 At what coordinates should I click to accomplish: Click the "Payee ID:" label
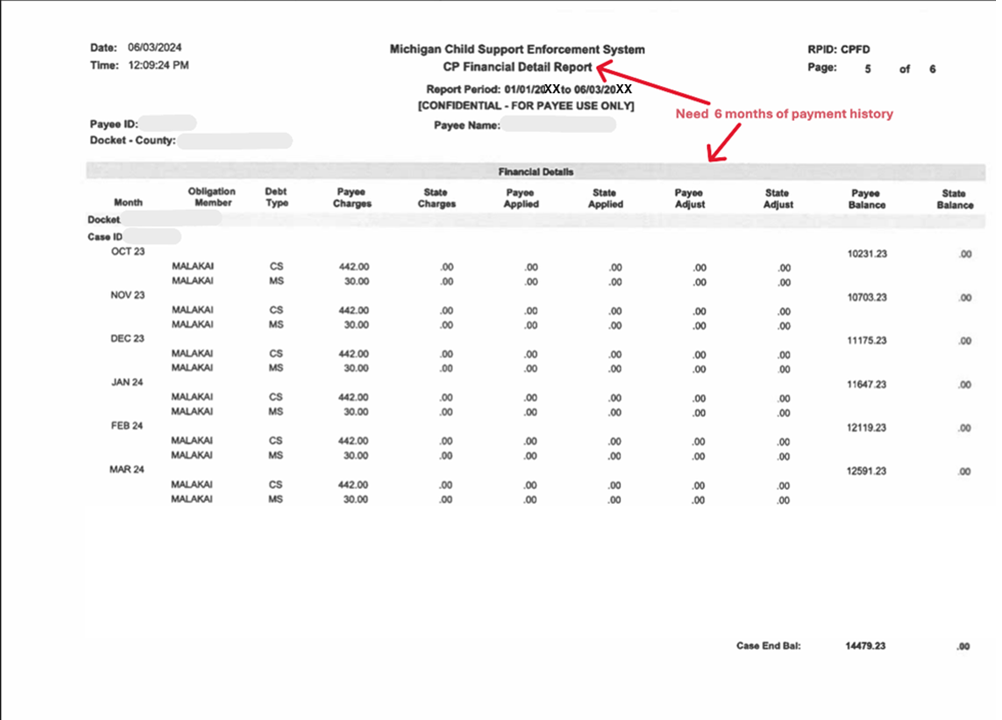114,124
